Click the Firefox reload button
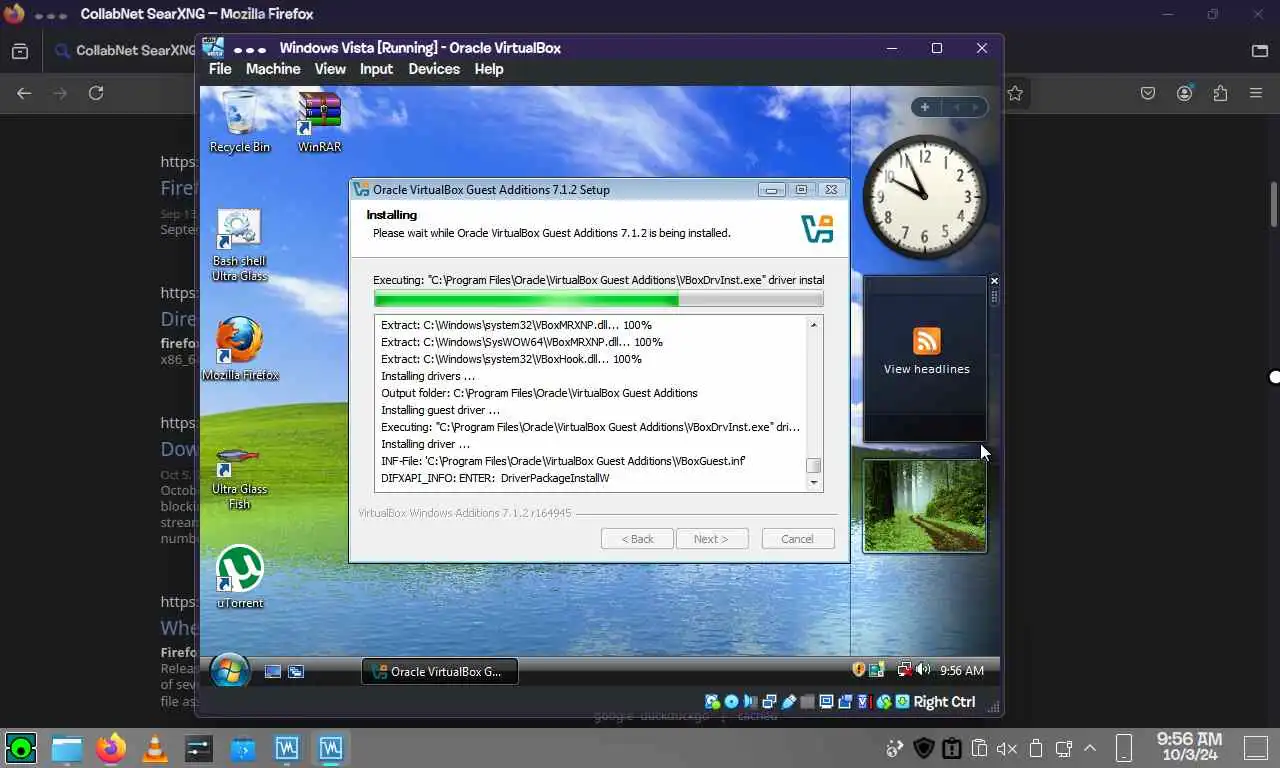The width and height of the screenshot is (1280, 768). coord(96,93)
